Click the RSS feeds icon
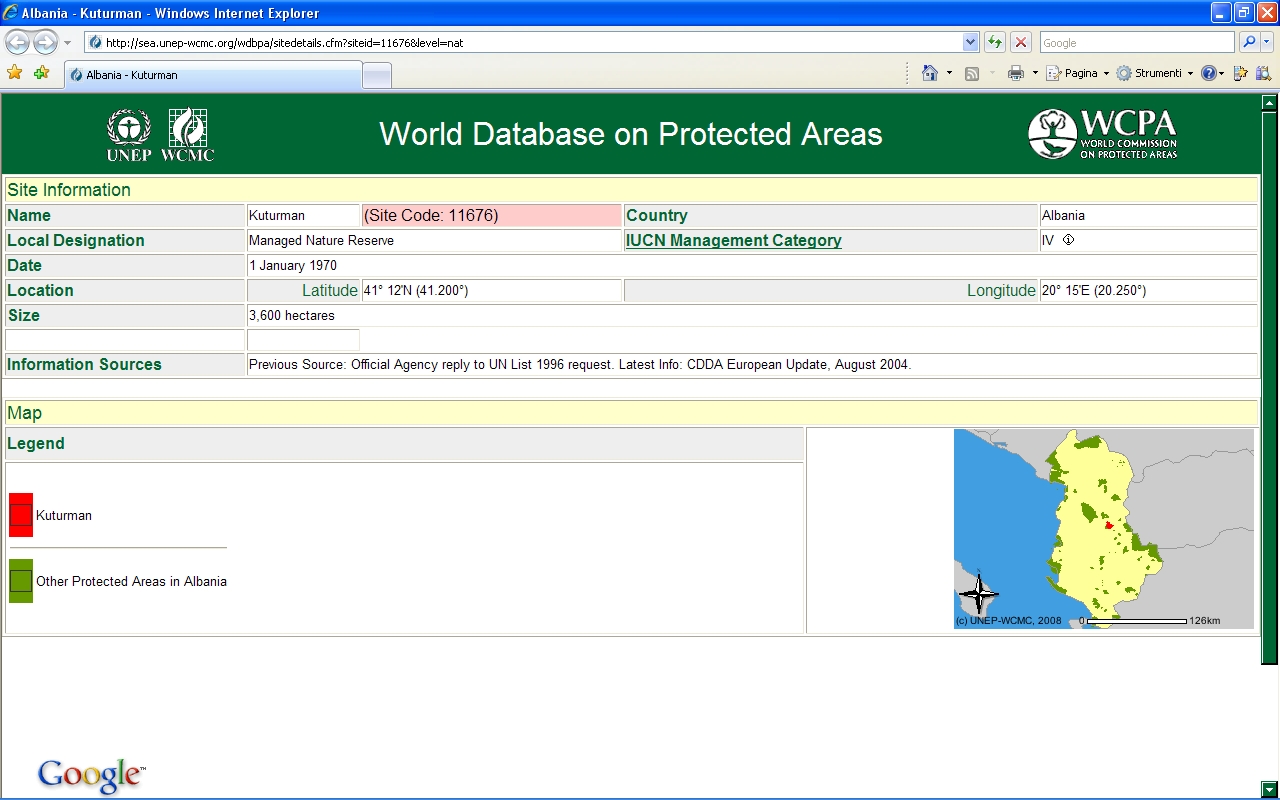This screenshot has height=800, width=1280. (x=971, y=73)
